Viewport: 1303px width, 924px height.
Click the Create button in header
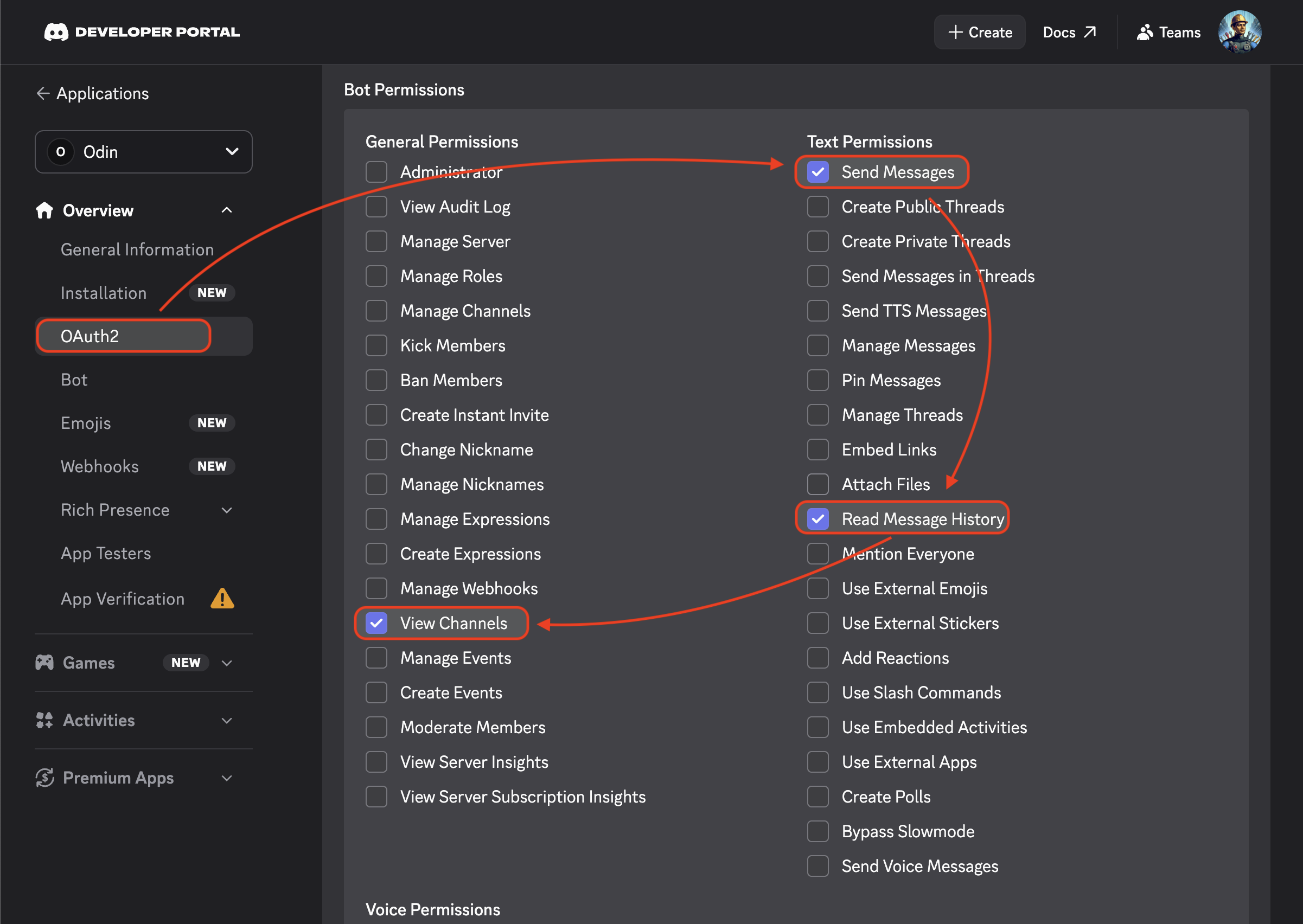979,32
